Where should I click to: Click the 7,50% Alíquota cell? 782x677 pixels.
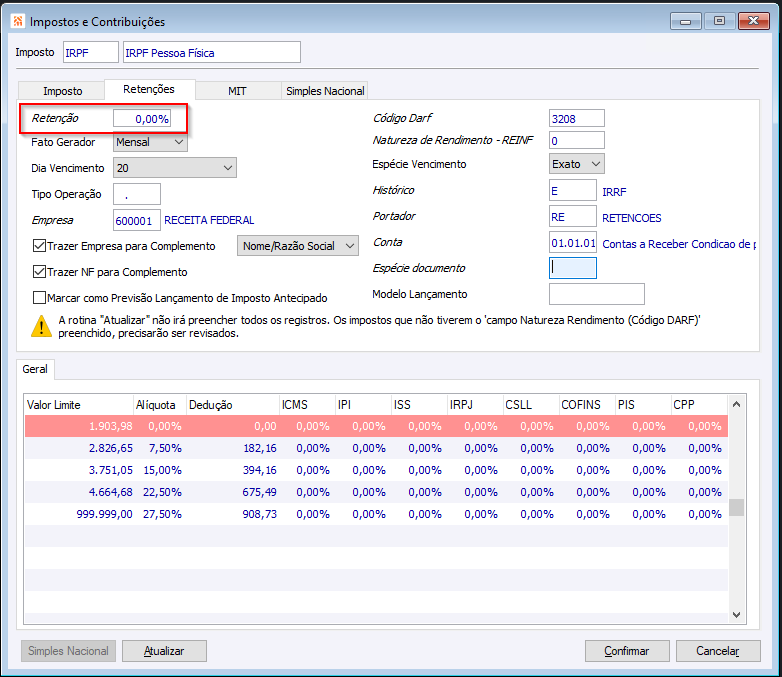coord(160,448)
